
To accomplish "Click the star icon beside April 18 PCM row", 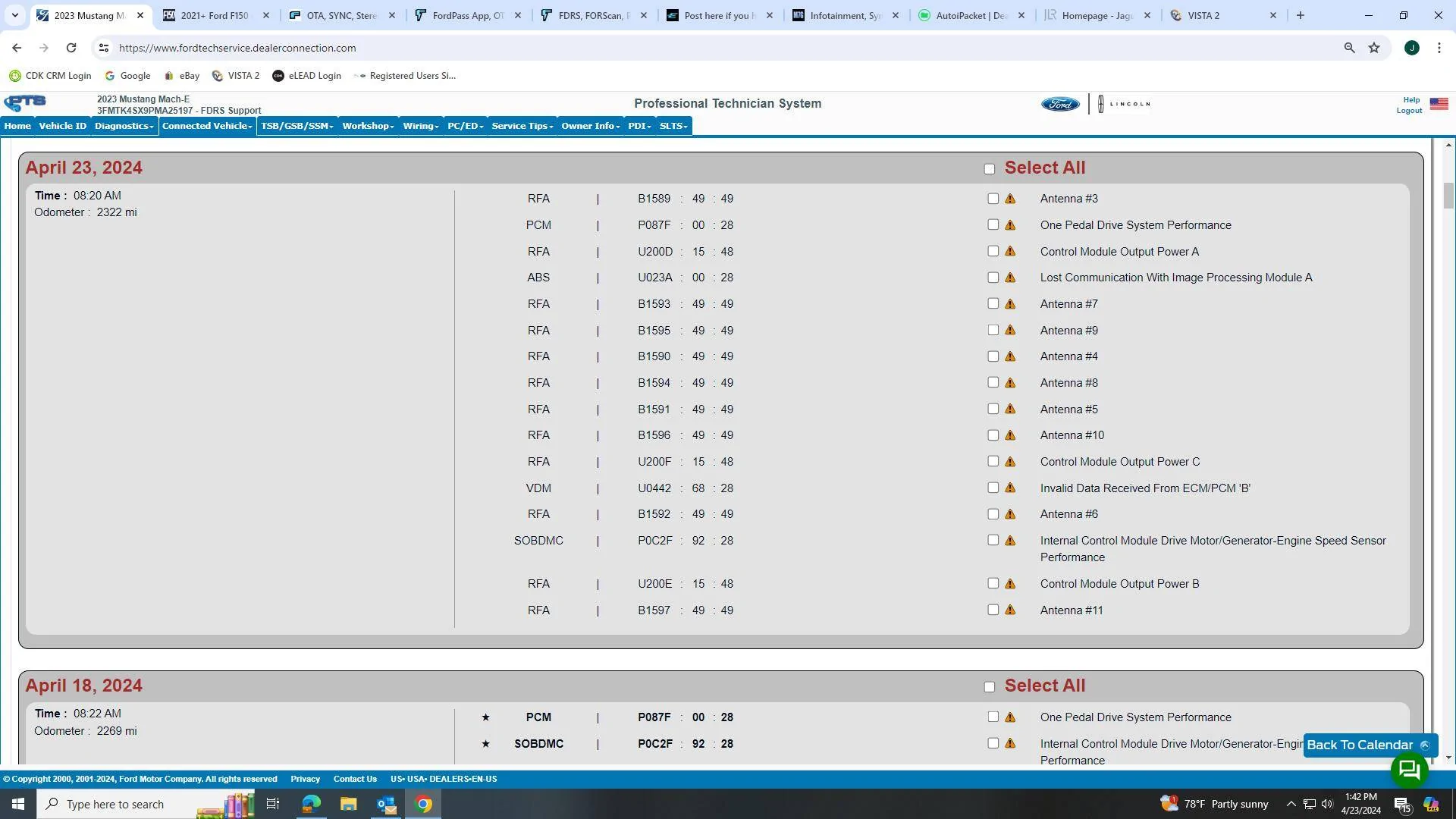I will point(485,717).
